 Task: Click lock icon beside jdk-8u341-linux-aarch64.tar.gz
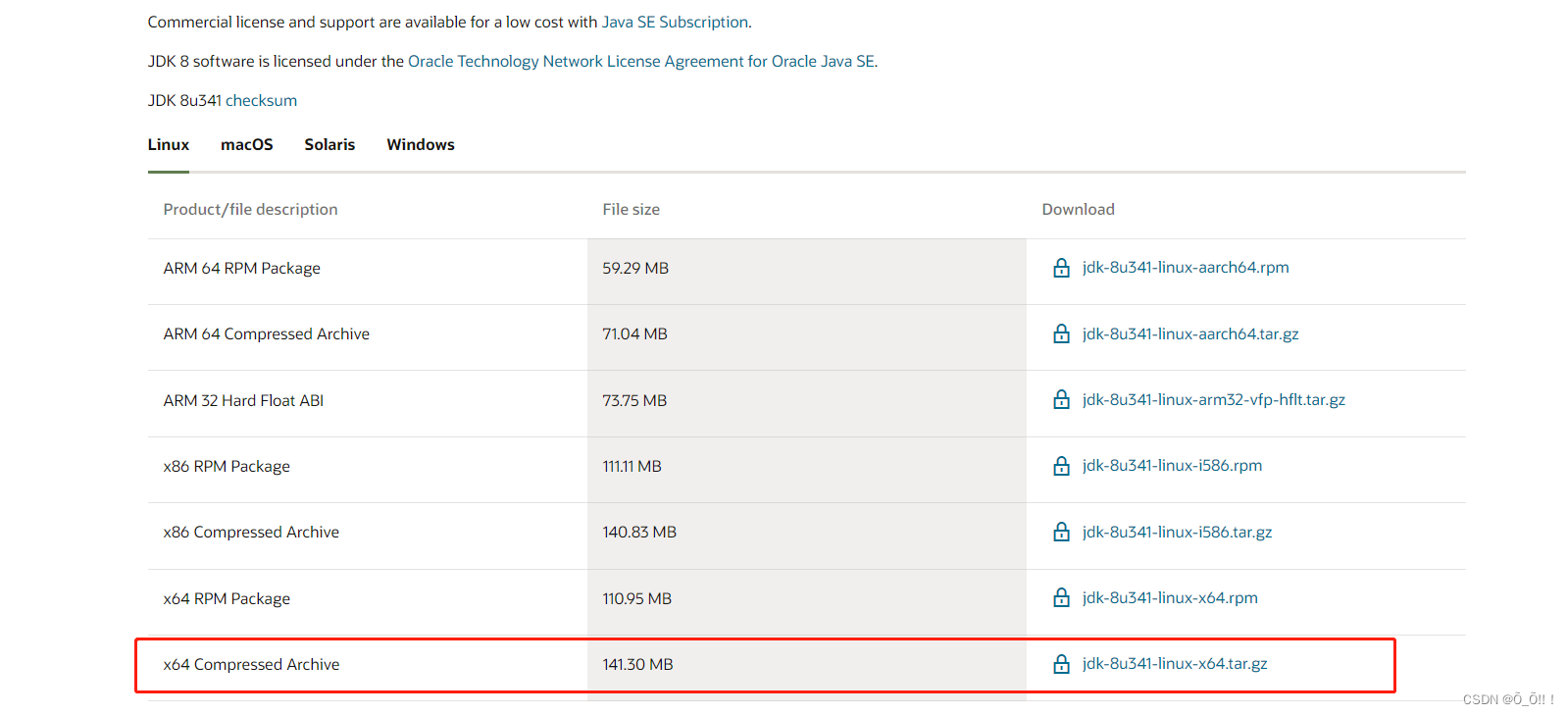[1061, 333]
